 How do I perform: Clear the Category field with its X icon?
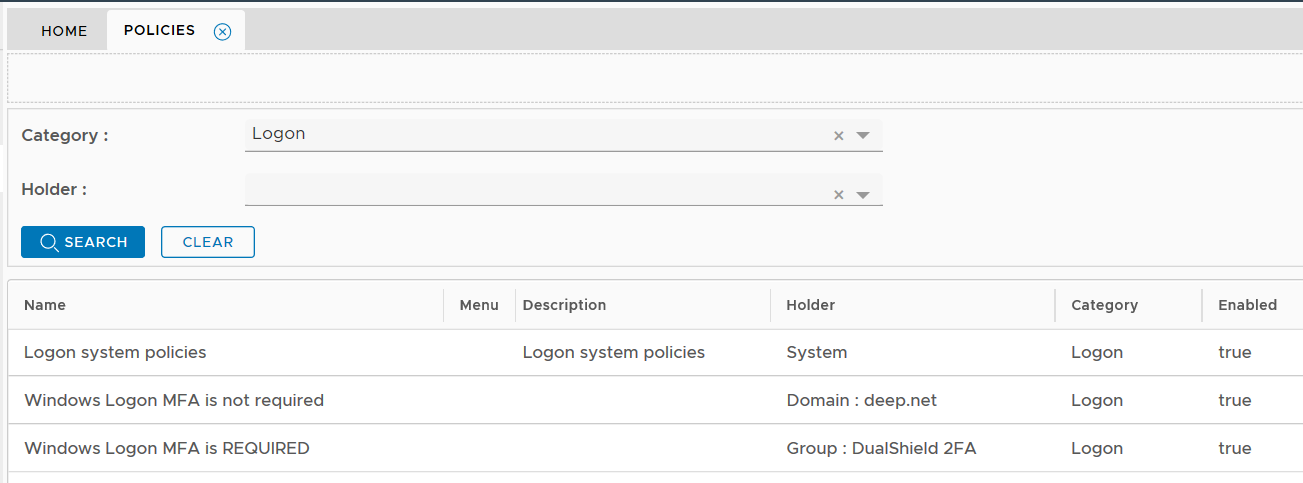pyautogui.click(x=839, y=136)
